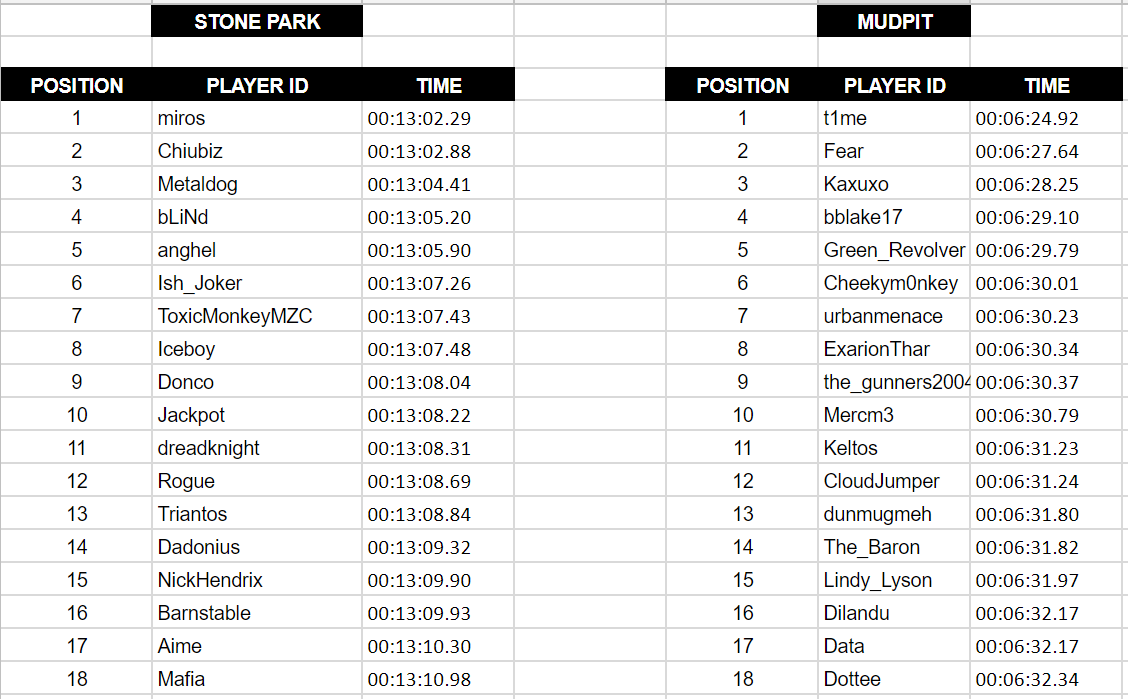Select Stone Park POSITION header cell

coord(76,85)
